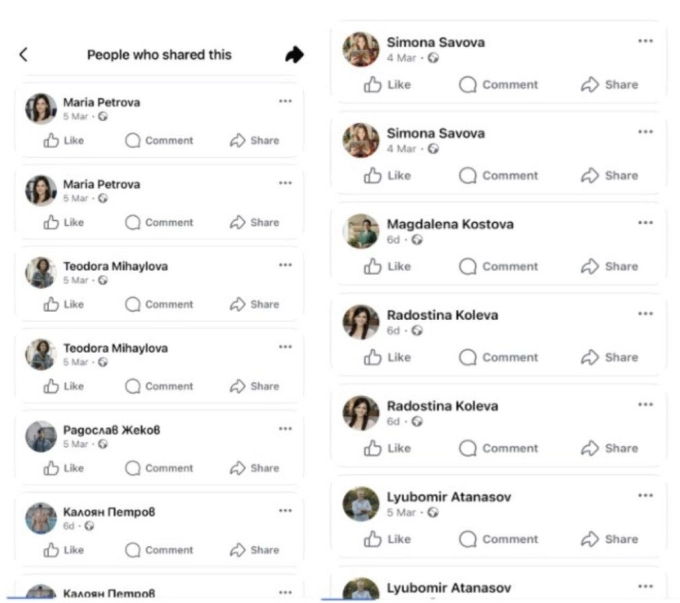Like Калоян Петров's 6d post

(x=63, y=550)
